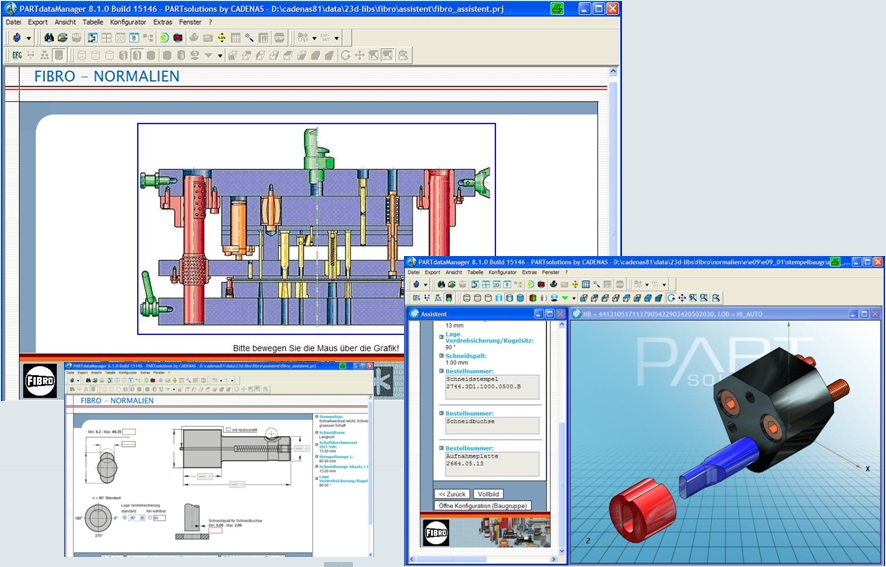Screen dimensions: 886x567
Task: Click open-folder icon in main window toolbar
Action: click(63, 38)
